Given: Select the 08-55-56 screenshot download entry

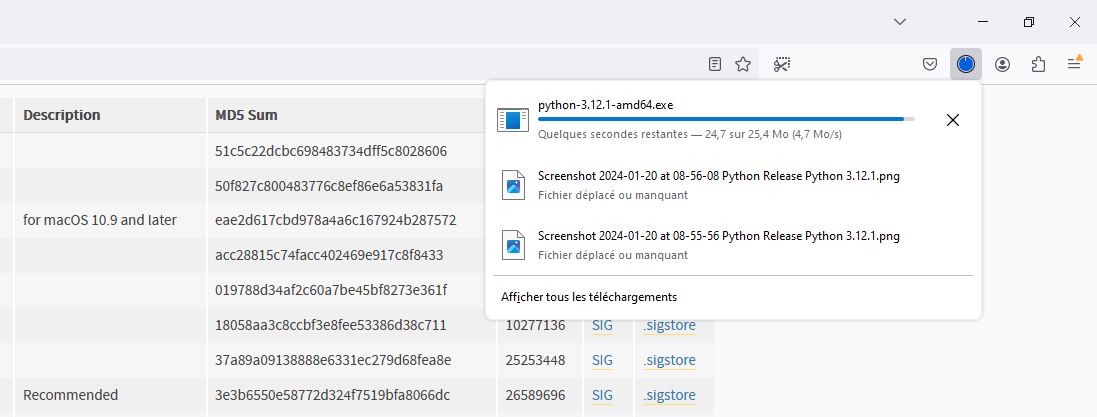Looking at the screenshot, I should tap(732, 245).
